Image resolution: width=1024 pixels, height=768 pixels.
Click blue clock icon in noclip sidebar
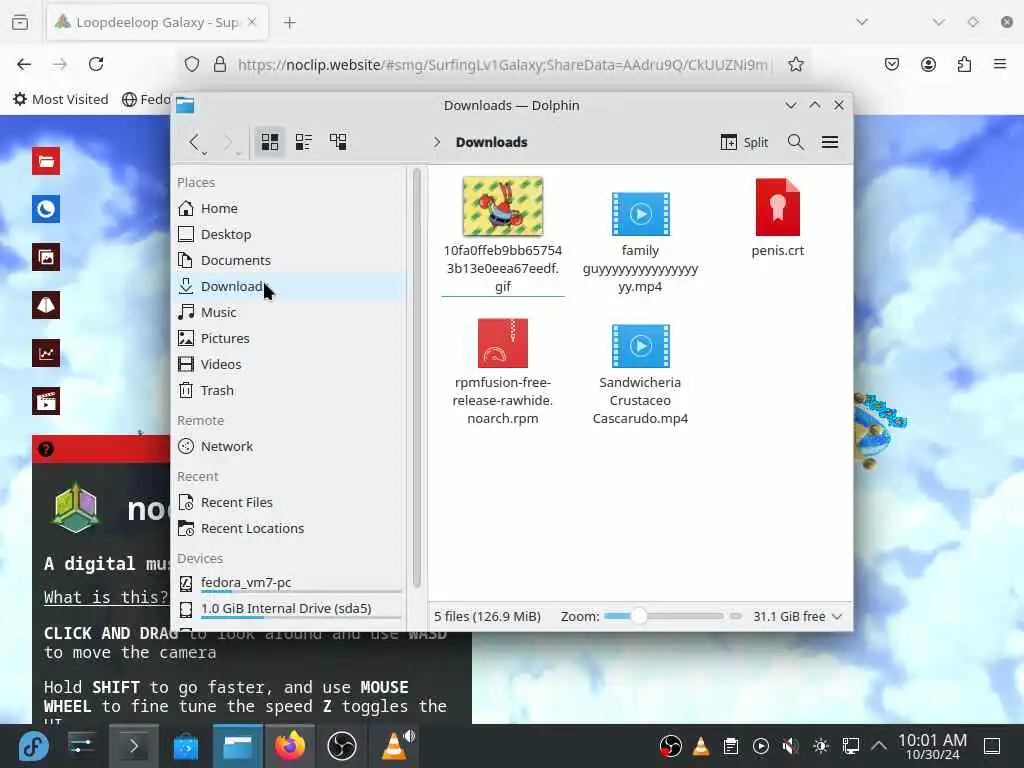[x=46, y=209]
